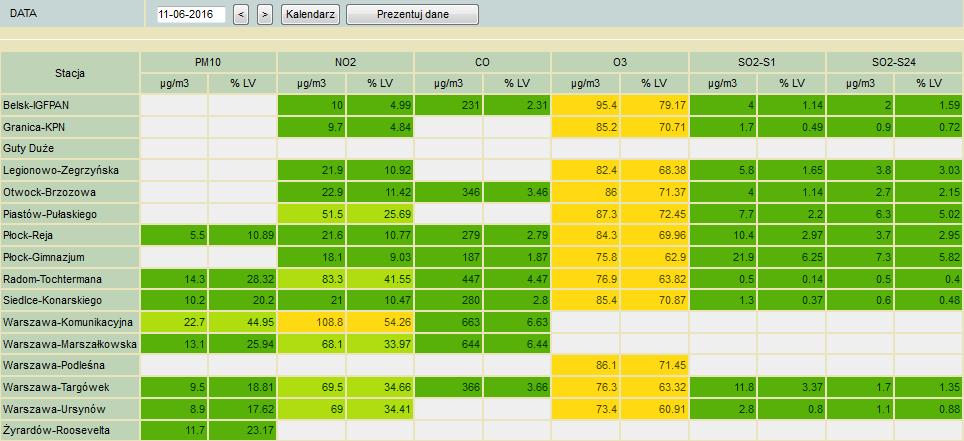Click CO value 231 for Belsk-IGFPAN
The height and width of the screenshot is (441, 964).
click(448, 105)
